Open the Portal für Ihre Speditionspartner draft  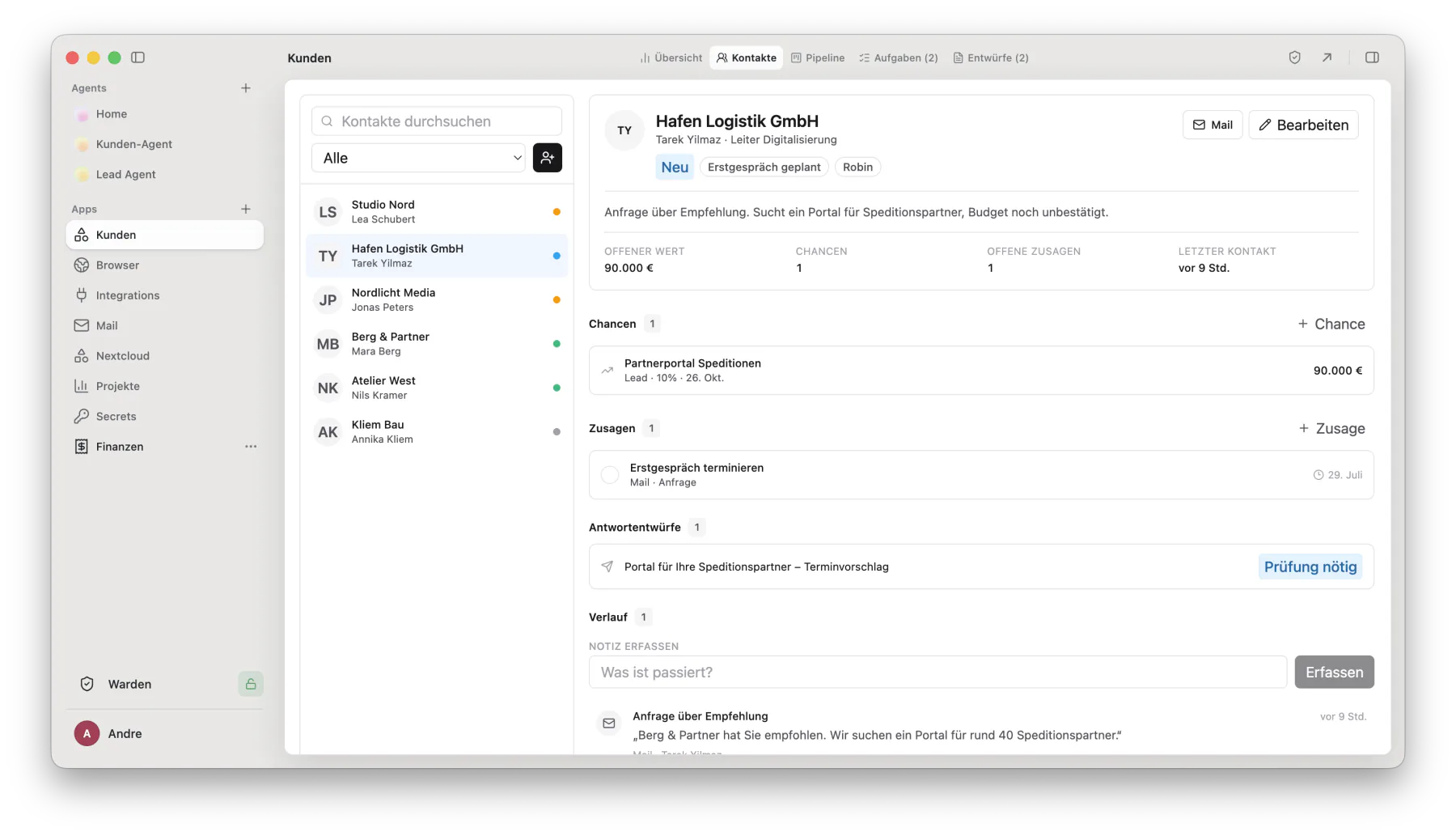981,567
